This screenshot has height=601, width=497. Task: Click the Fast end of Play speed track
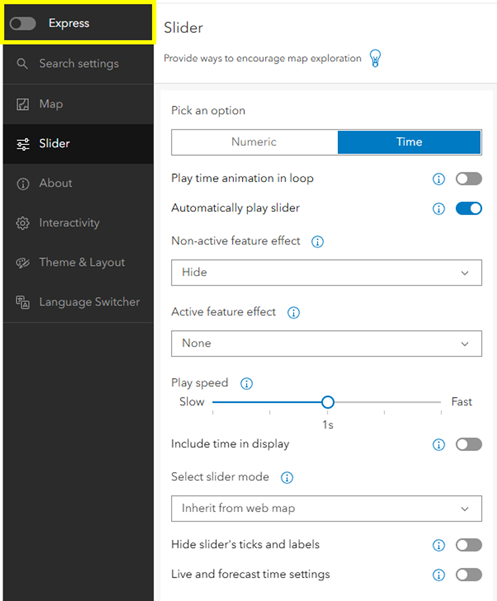441,402
